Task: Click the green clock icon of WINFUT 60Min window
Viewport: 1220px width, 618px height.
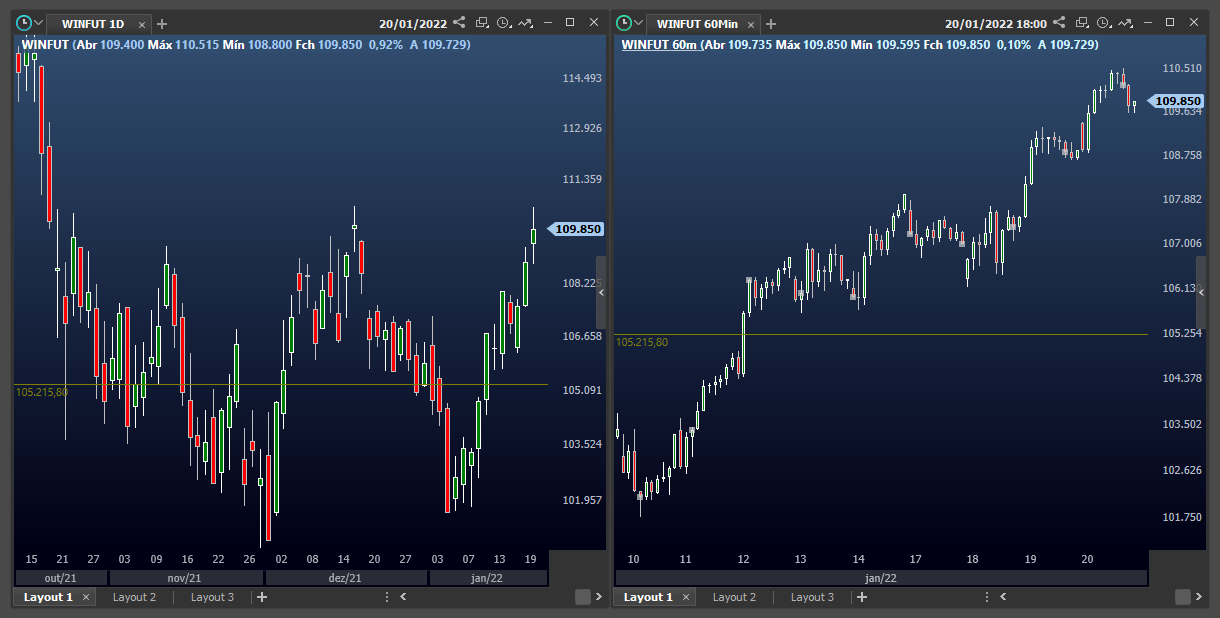Action: [x=624, y=22]
